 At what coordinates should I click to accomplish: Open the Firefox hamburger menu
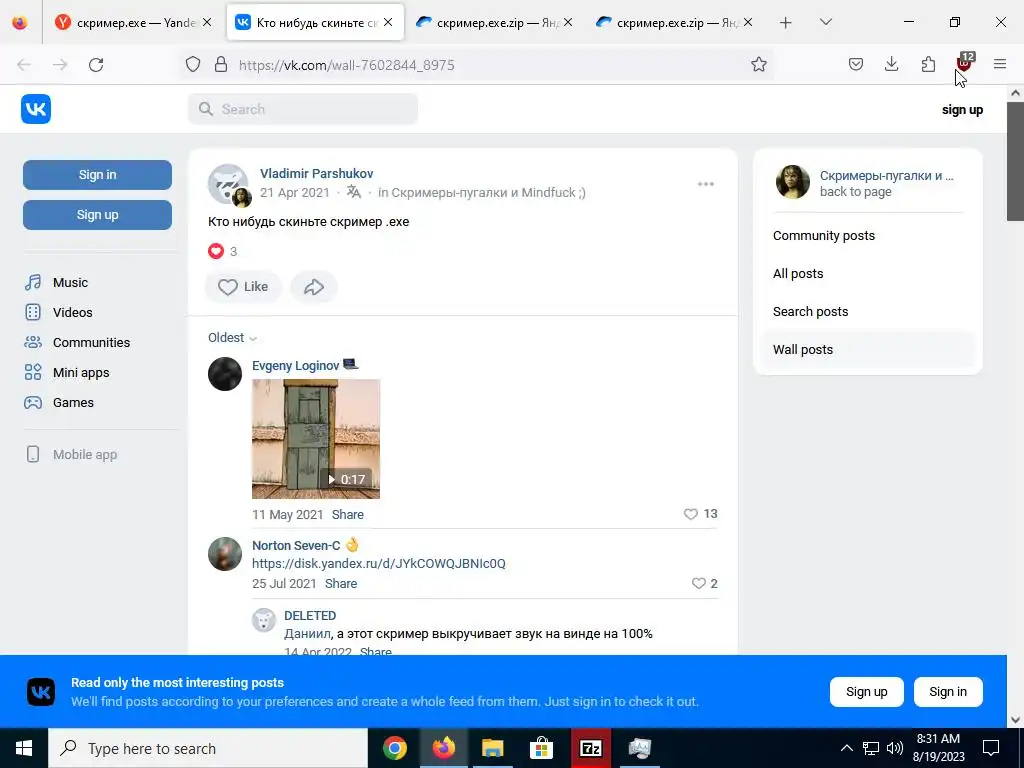1000,64
